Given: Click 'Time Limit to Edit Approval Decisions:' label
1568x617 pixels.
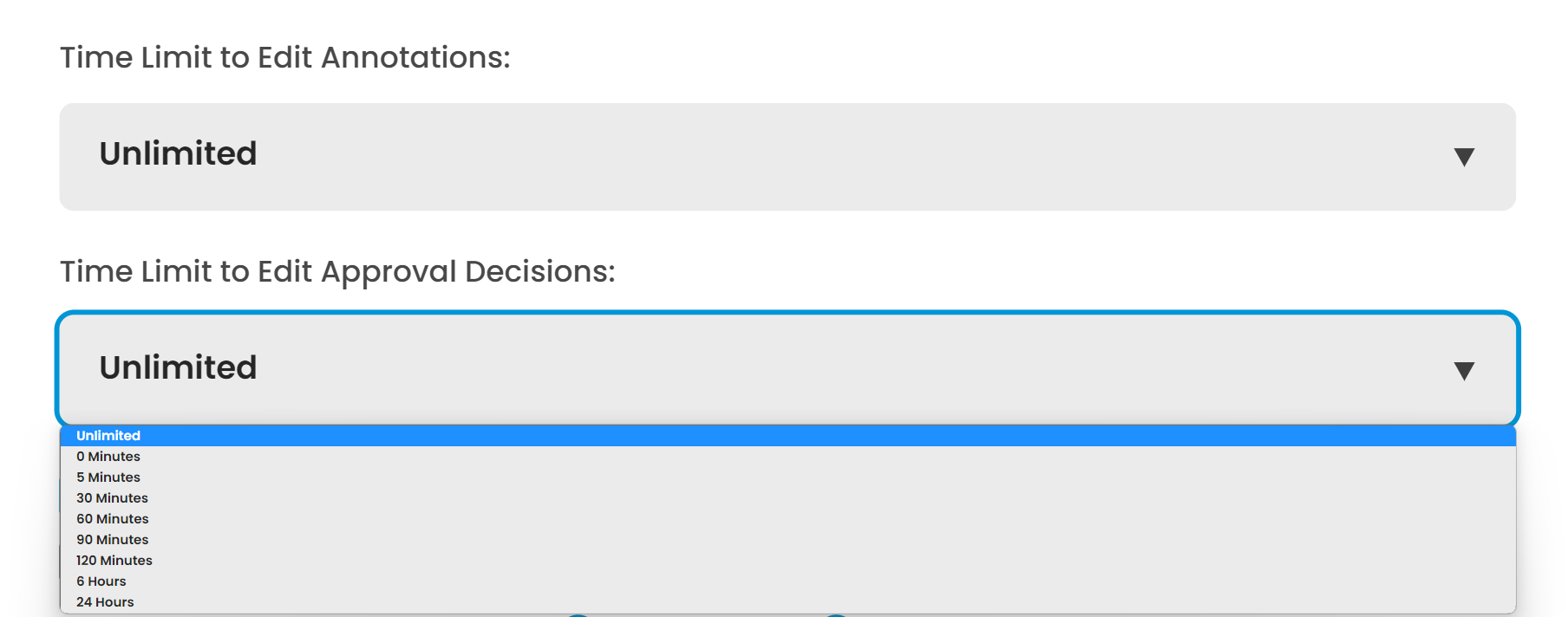Looking at the screenshot, I should click(337, 272).
